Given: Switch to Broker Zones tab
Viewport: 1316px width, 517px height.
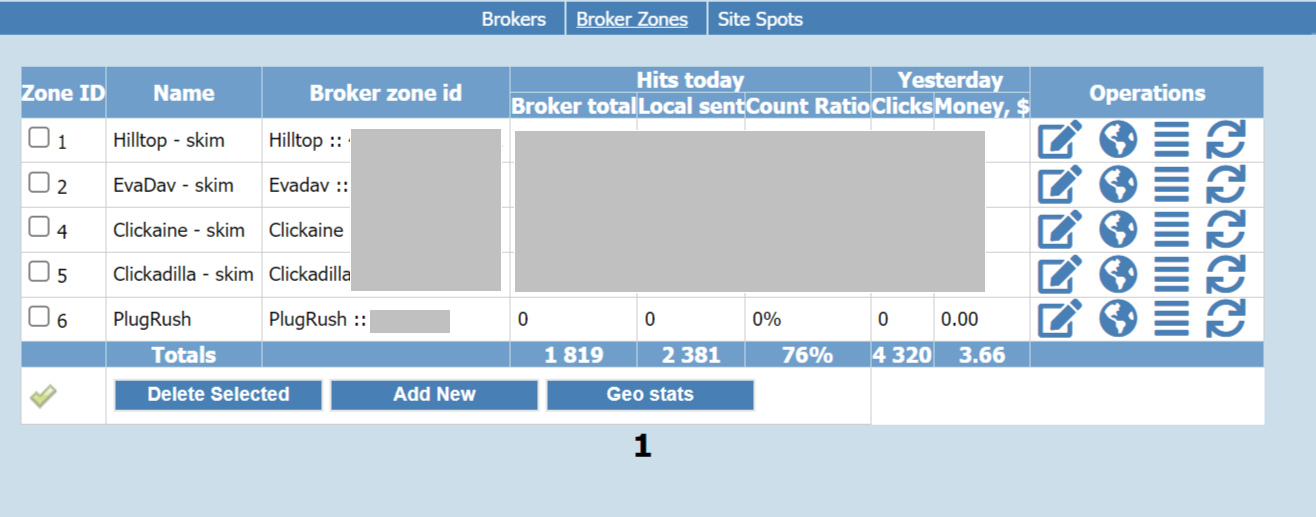Looking at the screenshot, I should (x=632, y=19).
